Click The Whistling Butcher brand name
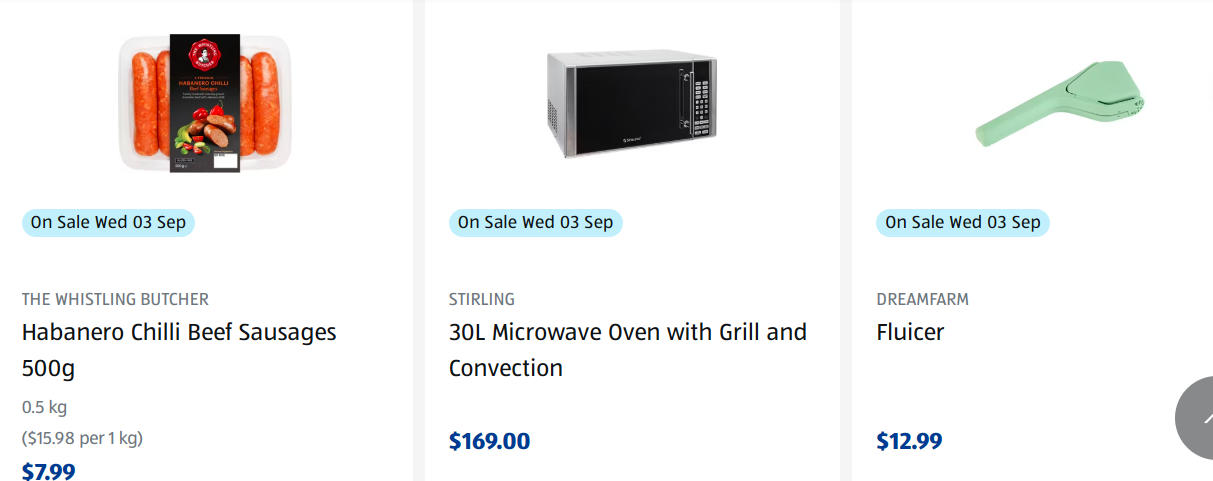Viewport: 1213px width, 481px height. pos(115,299)
